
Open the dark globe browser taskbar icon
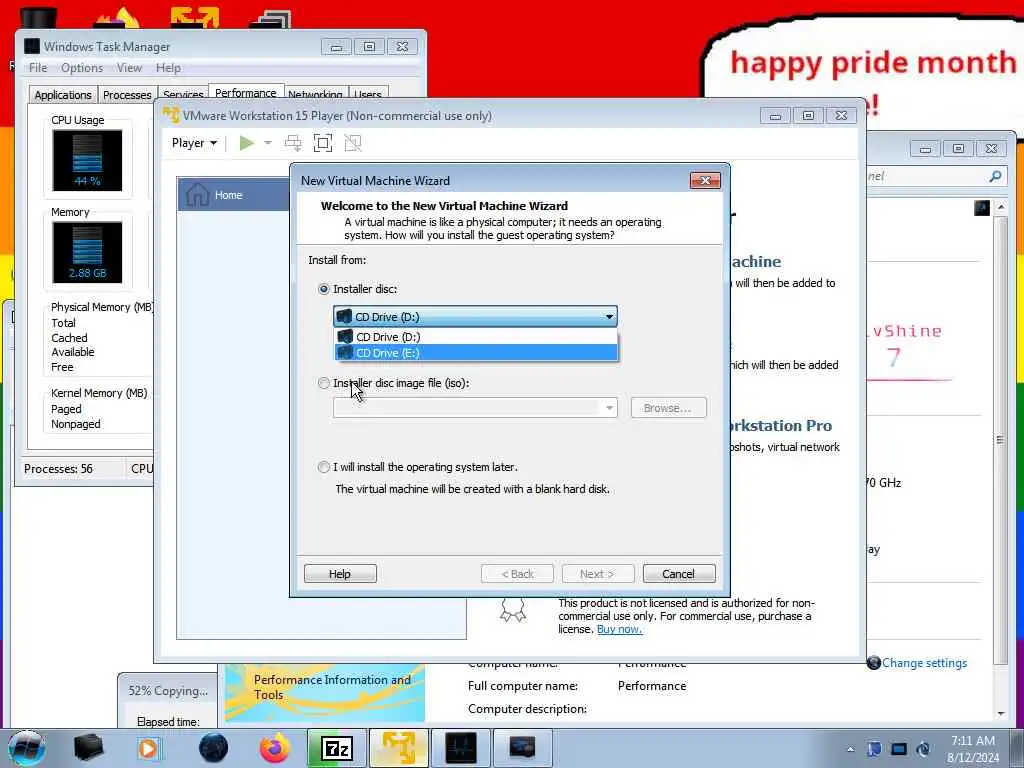(x=214, y=748)
